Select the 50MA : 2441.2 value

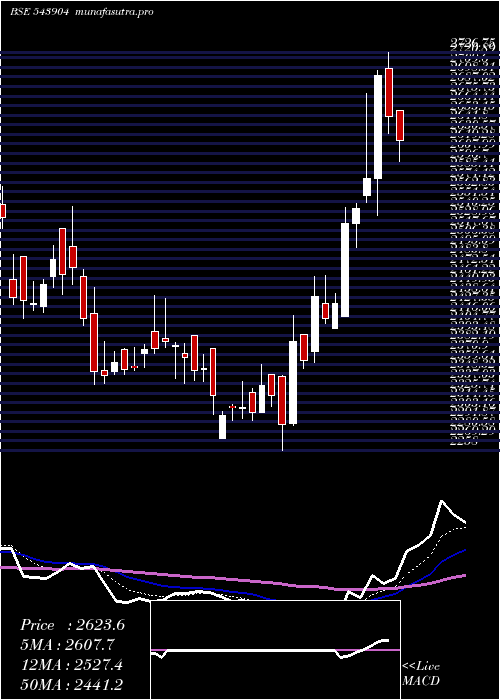71,684
